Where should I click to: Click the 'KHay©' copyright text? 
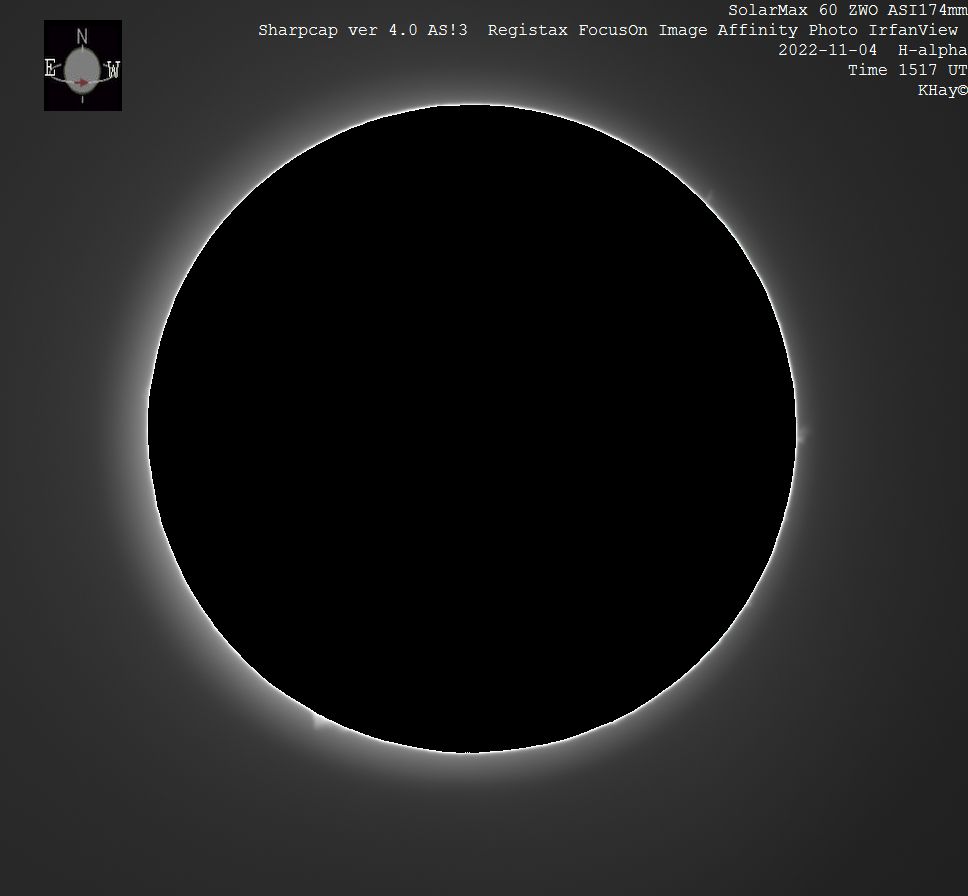[x=942, y=90]
